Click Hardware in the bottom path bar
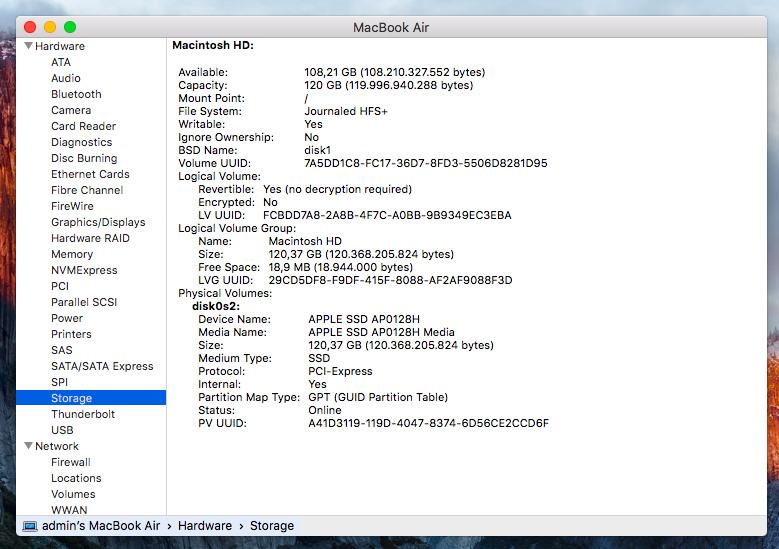The image size is (779, 549). coord(205,526)
